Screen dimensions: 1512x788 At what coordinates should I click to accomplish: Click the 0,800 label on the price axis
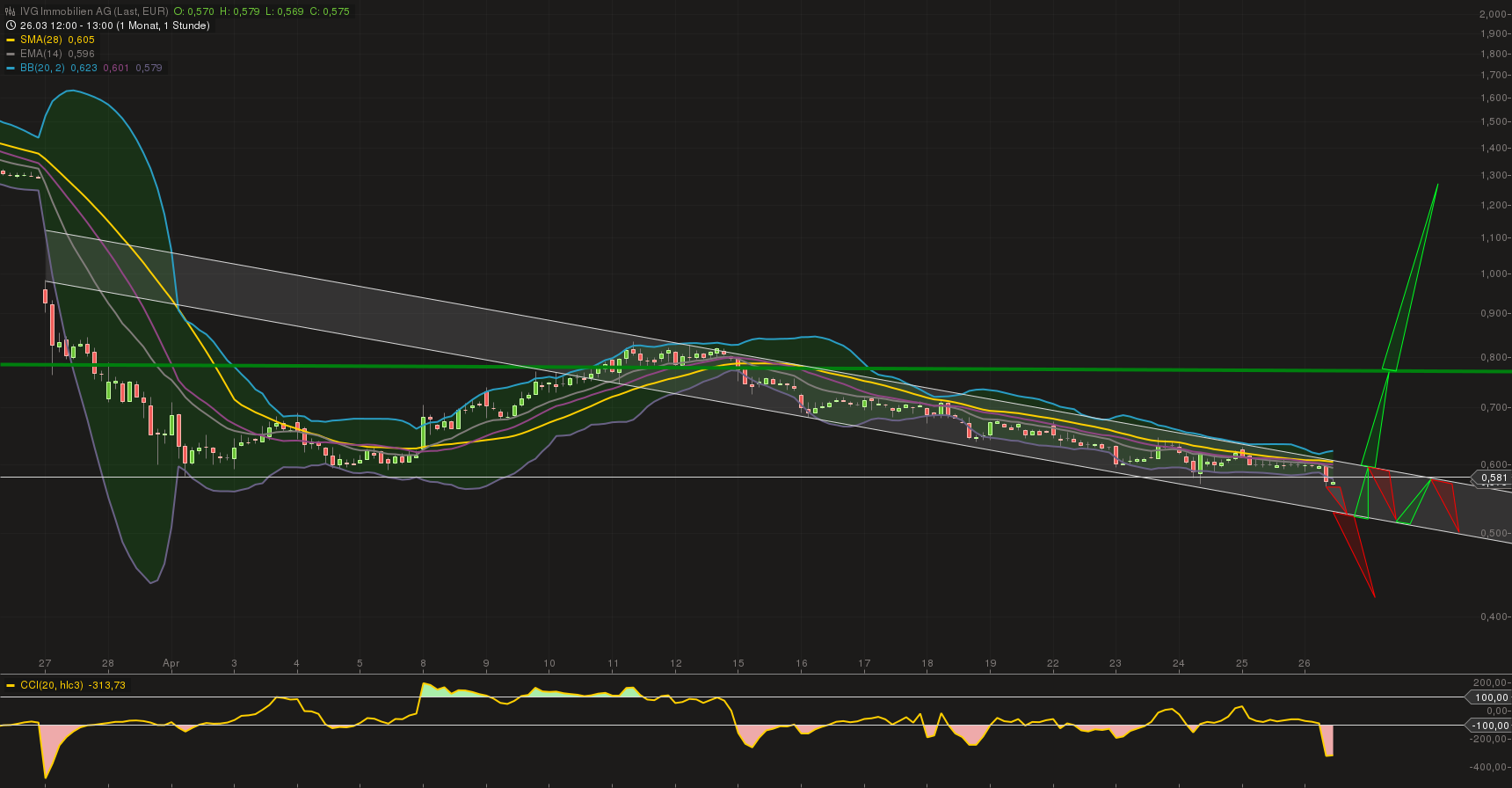1494,357
